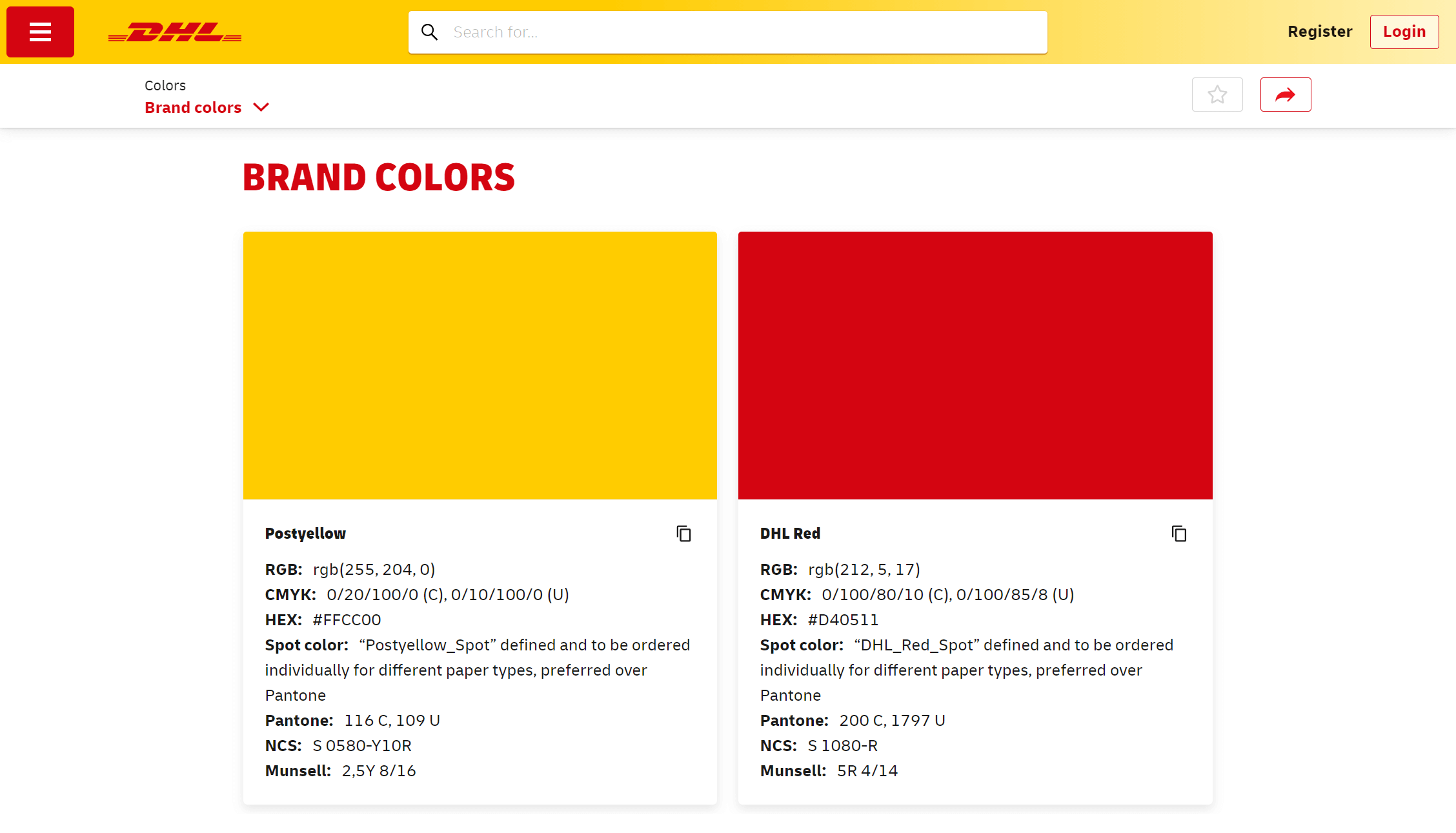Click the search icon to search

pos(429,31)
